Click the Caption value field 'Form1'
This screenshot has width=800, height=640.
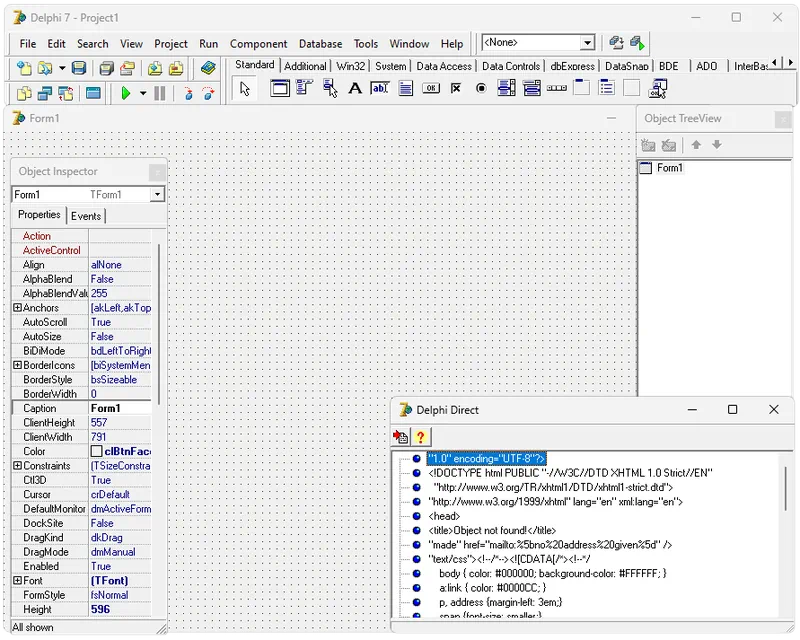coord(120,408)
